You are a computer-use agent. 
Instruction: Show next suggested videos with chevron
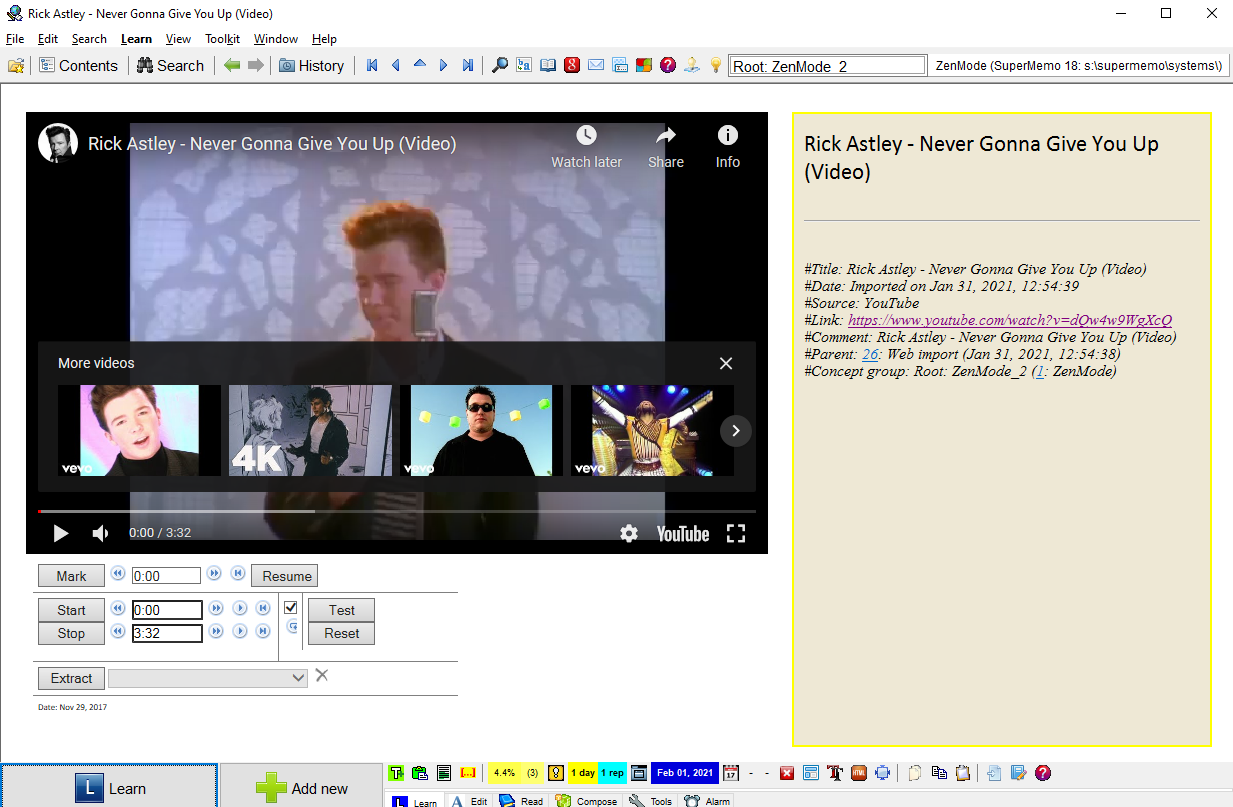736,431
